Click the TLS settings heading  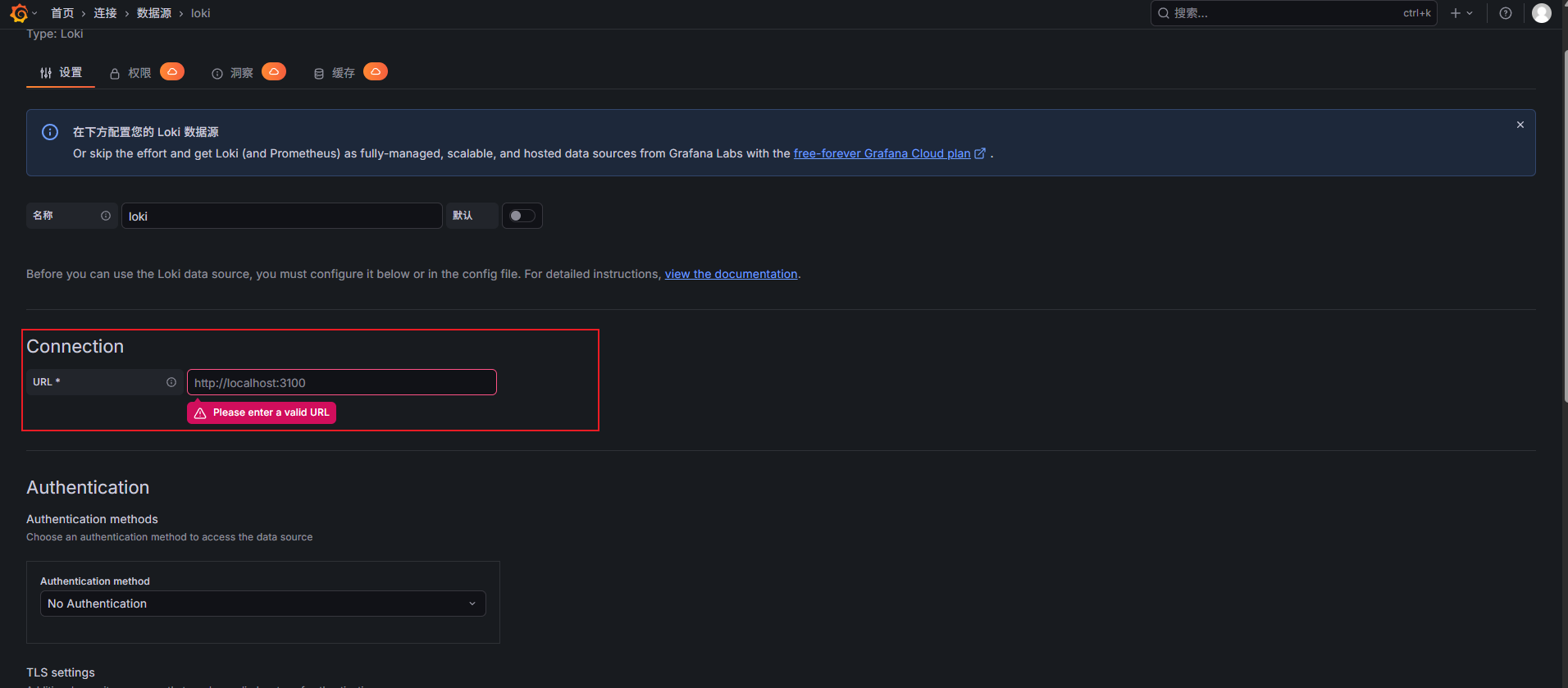click(x=61, y=672)
